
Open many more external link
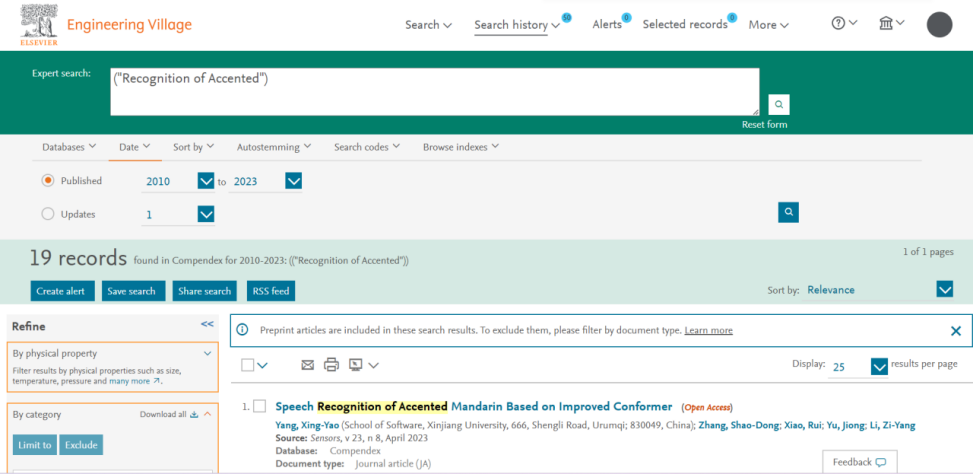[x=135, y=381]
